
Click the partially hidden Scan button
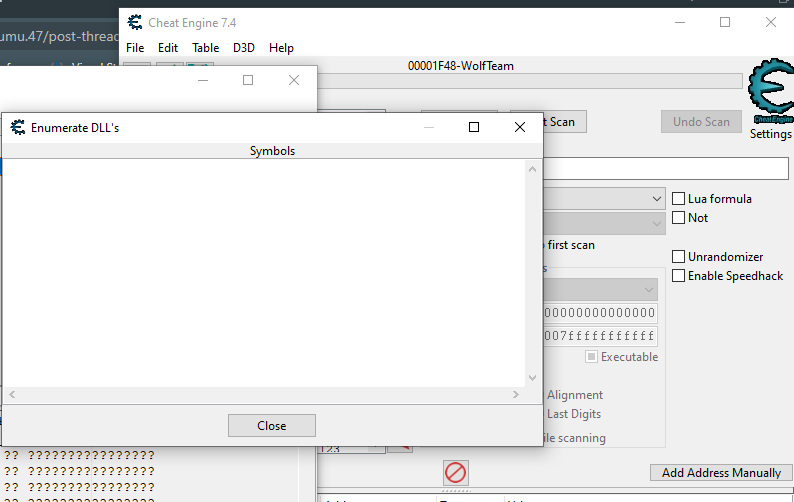point(564,122)
